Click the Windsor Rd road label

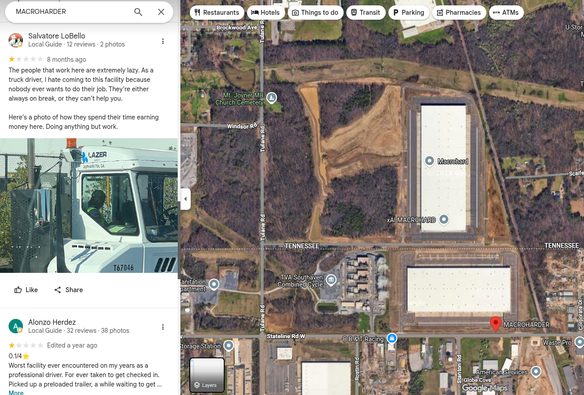[242, 126]
